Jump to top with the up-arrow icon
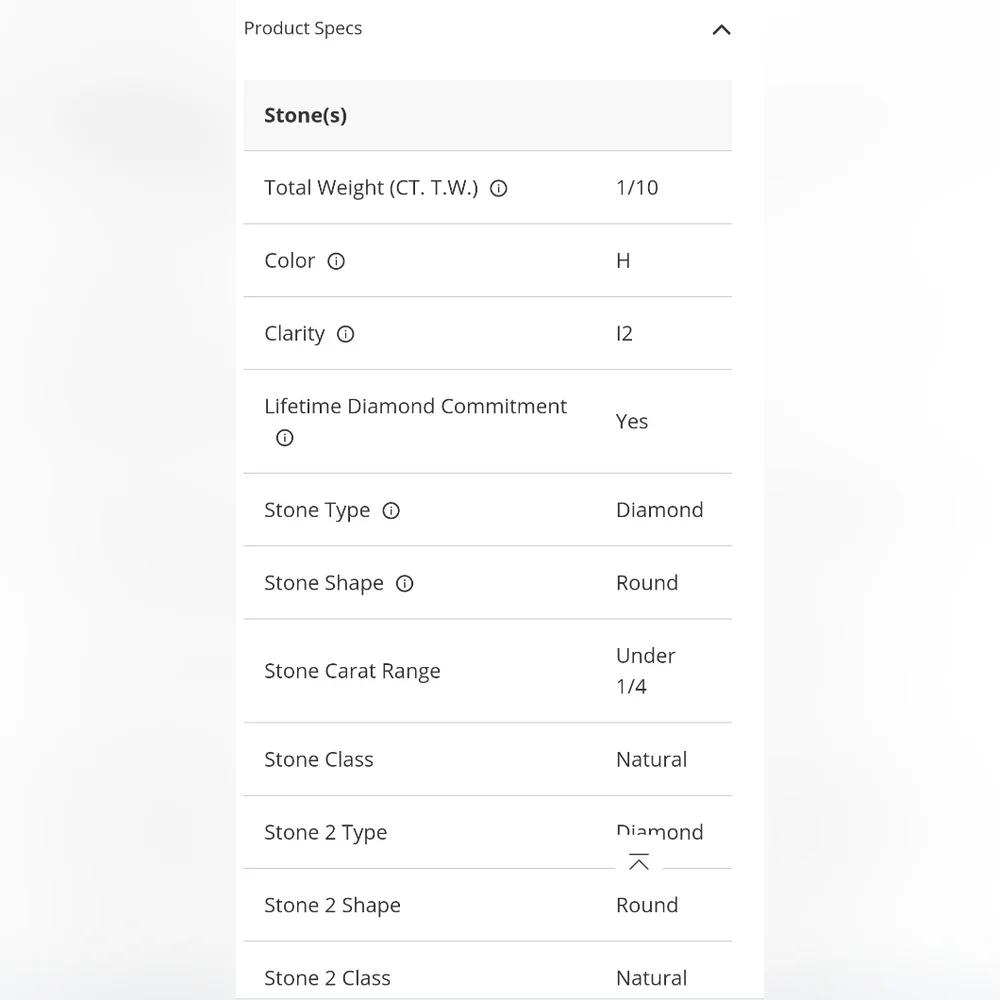The image size is (1000, 1000). (x=638, y=862)
